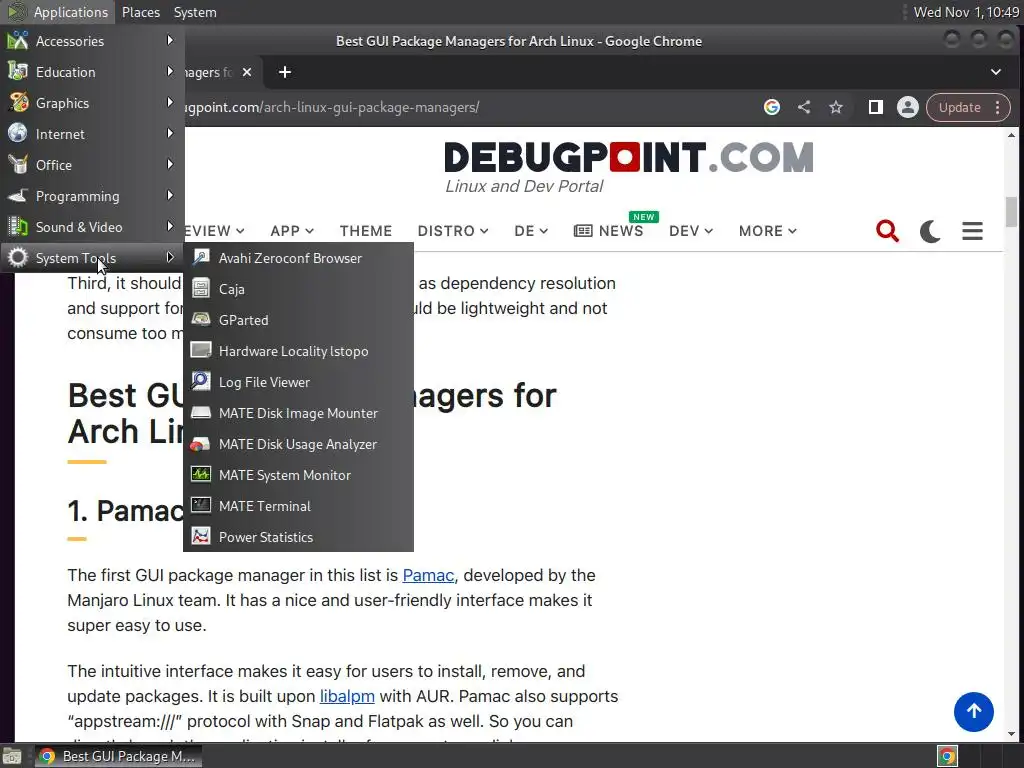
Task: Open the Places menu in top panel
Action: 140,12
